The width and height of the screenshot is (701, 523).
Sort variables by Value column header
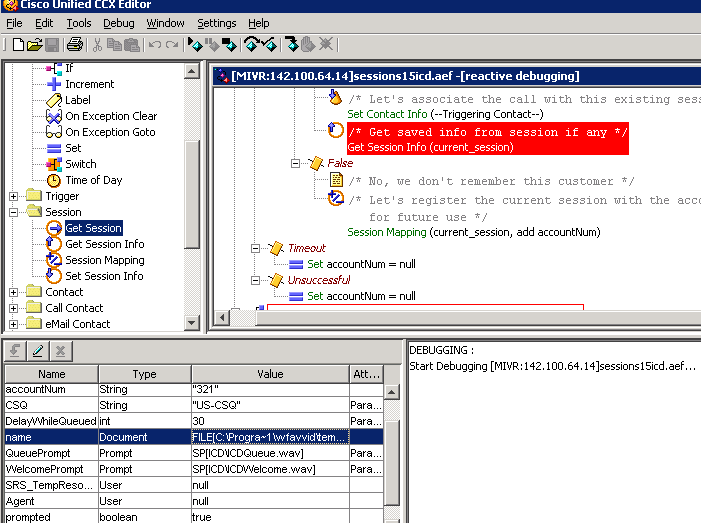click(270, 374)
